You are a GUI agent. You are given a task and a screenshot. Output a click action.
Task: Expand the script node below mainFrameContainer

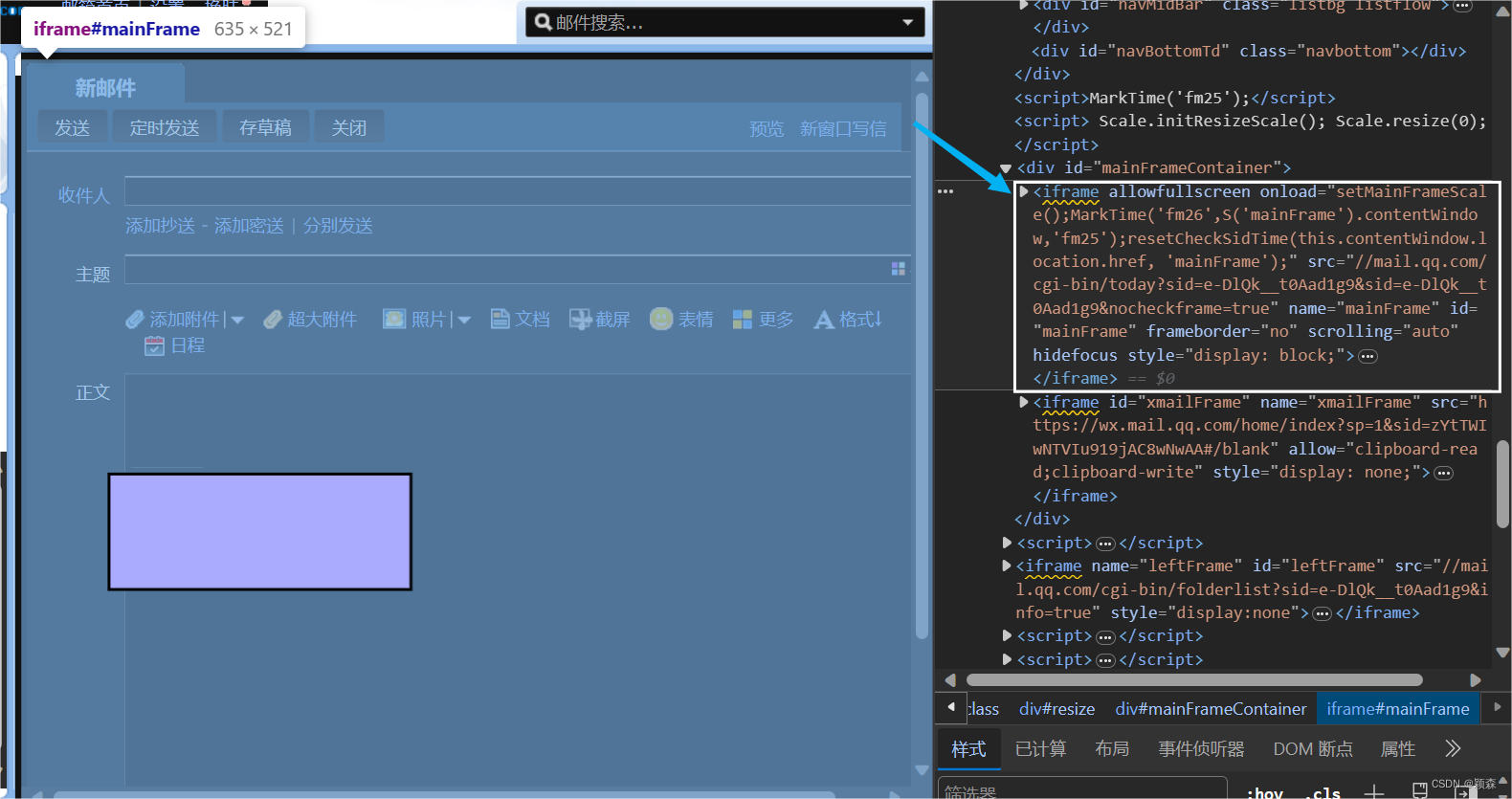pyautogui.click(x=1007, y=543)
